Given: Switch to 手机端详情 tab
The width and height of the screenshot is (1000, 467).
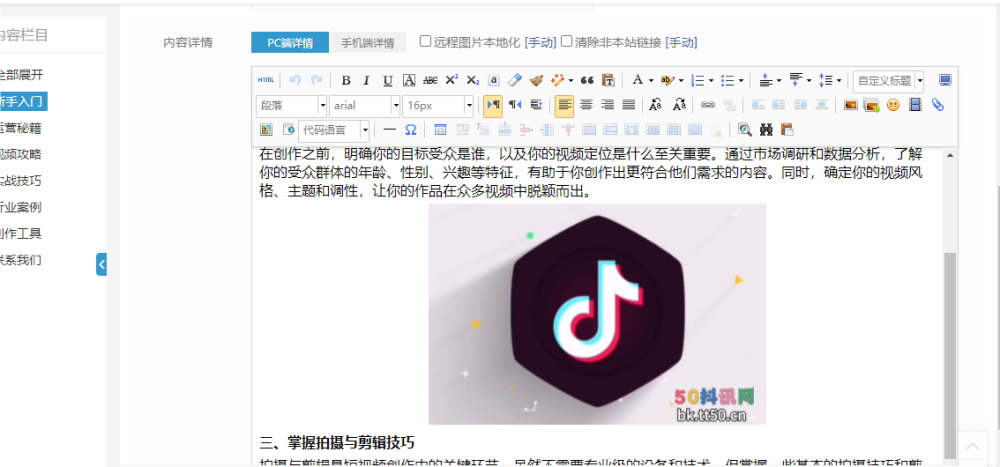Looking at the screenshot, I should [x=367, y=43].
